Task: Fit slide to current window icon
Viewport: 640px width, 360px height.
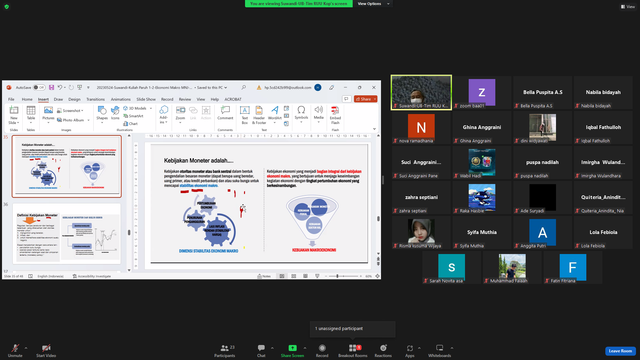Action: point(378,276)
